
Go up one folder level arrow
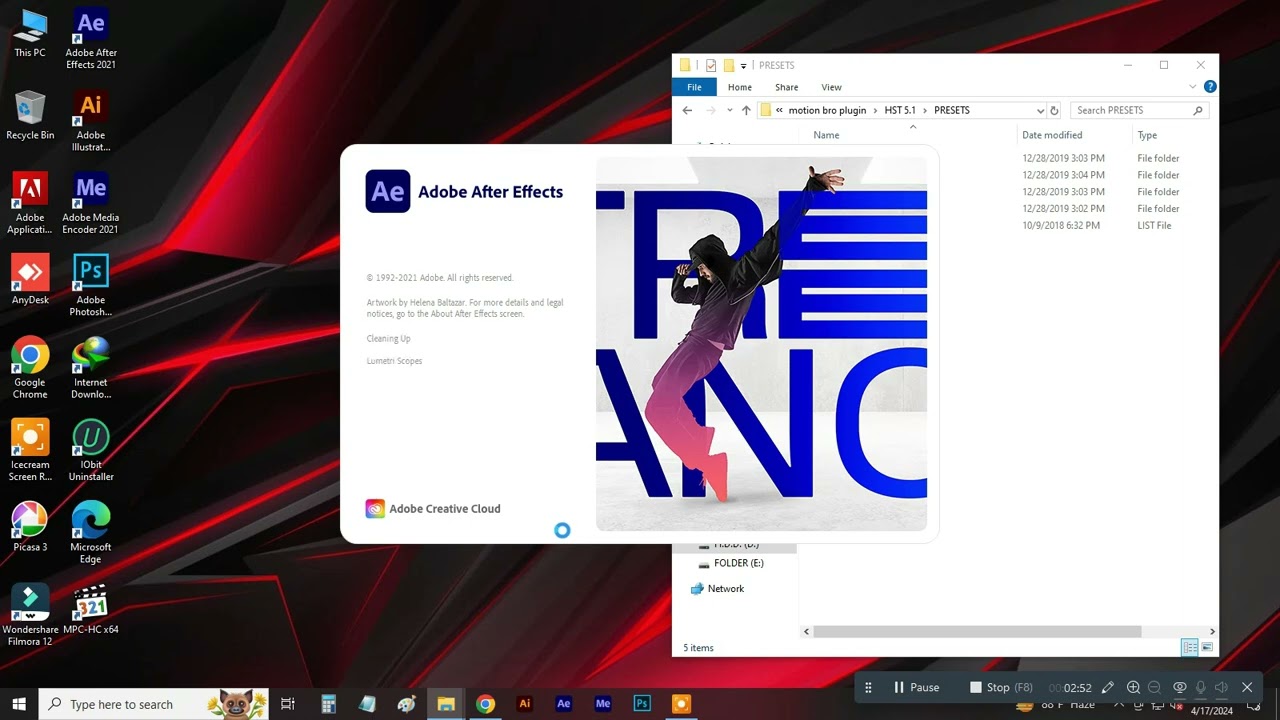pyautogui.click(x=746, y=110)
